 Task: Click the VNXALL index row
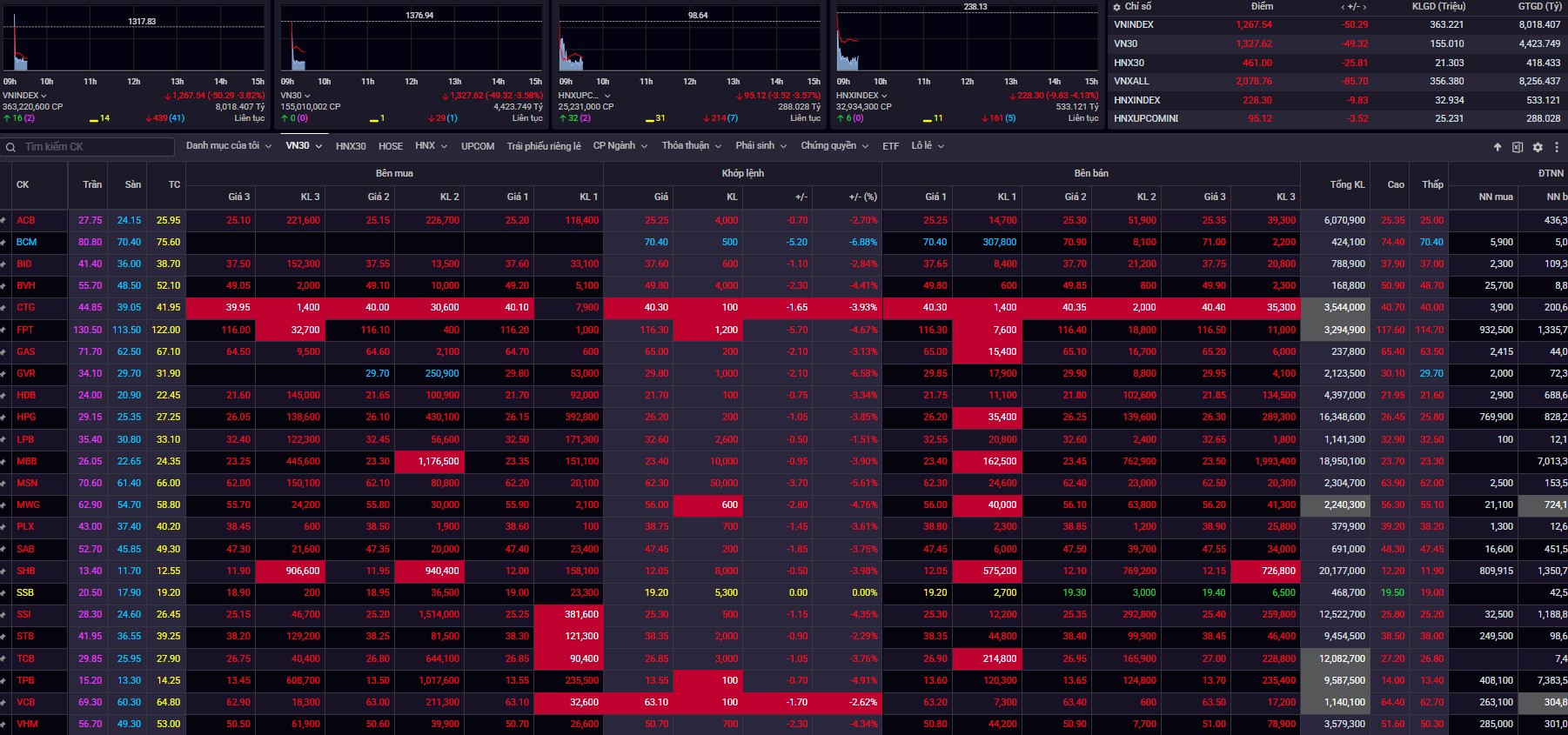1131,81
